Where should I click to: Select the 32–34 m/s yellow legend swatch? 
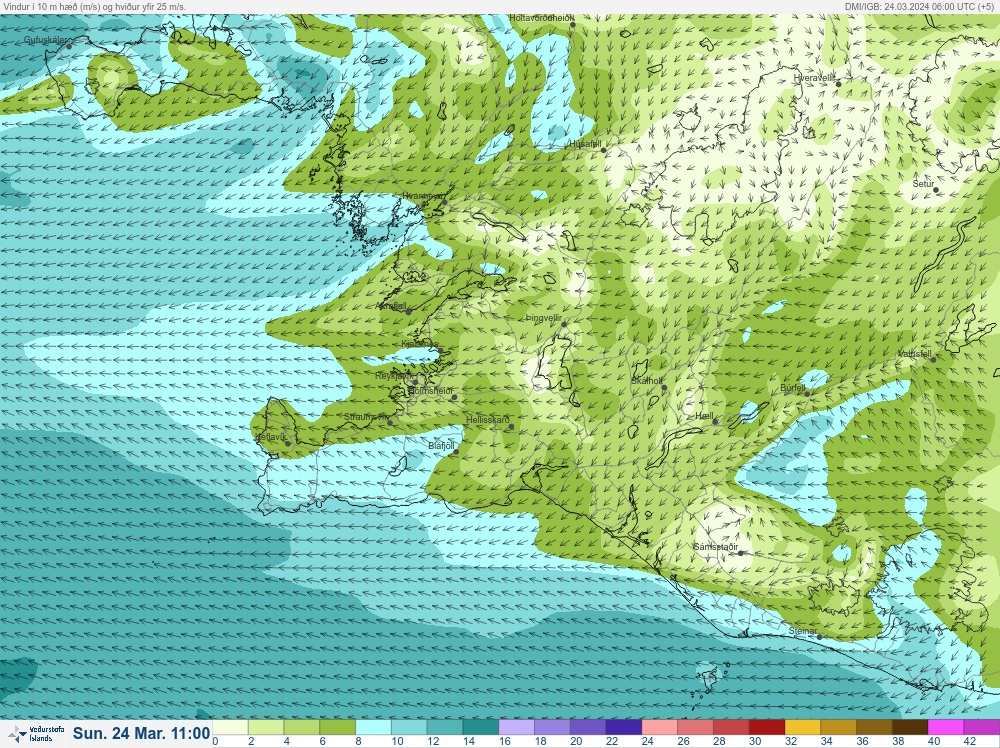click(803, 728)
